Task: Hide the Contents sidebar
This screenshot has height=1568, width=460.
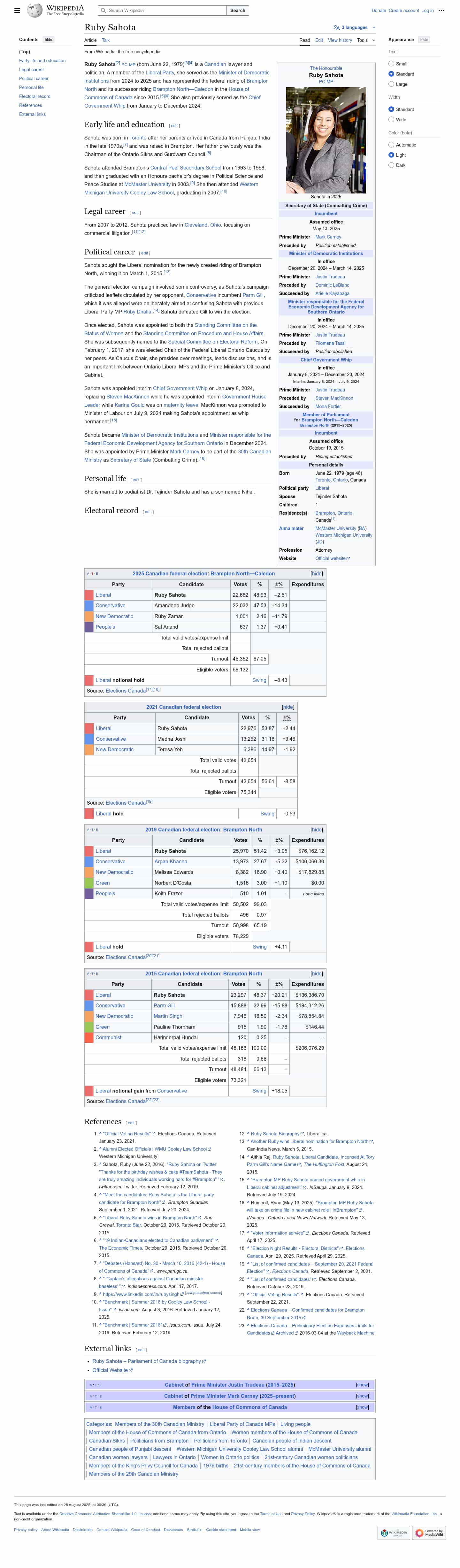Action: pos(48,40)
